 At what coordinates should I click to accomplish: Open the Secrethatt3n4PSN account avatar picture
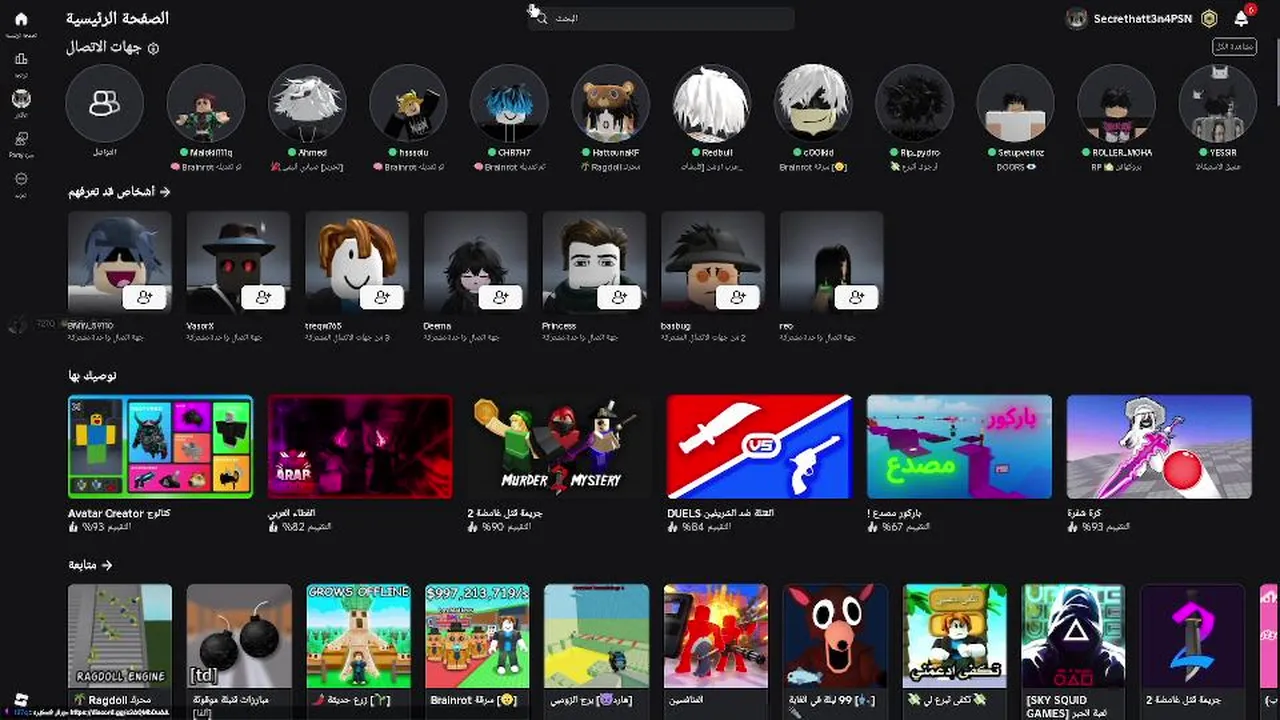click(1076, 18)
